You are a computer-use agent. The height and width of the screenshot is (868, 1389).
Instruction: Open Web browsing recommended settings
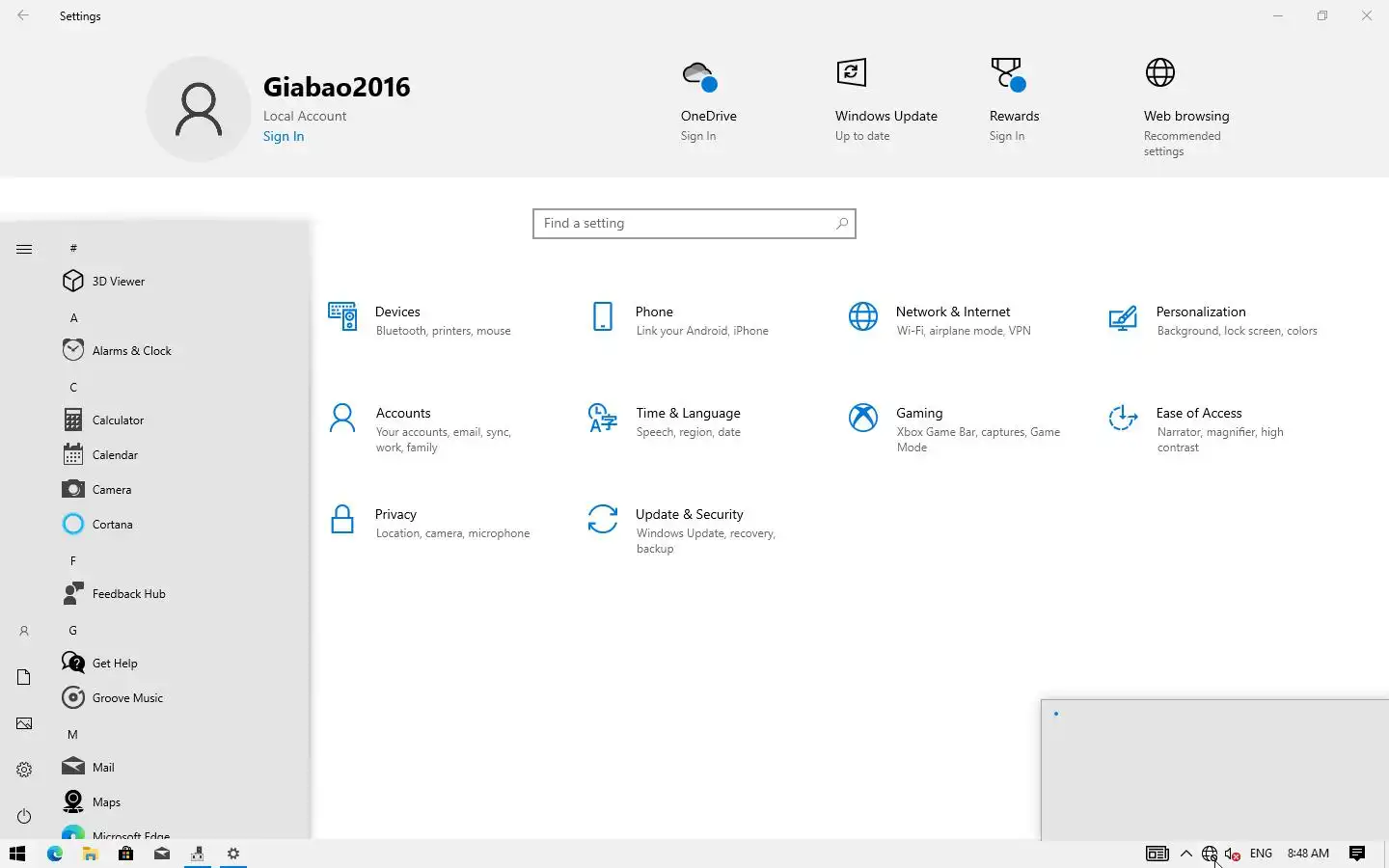click(x=1186, y=108)
